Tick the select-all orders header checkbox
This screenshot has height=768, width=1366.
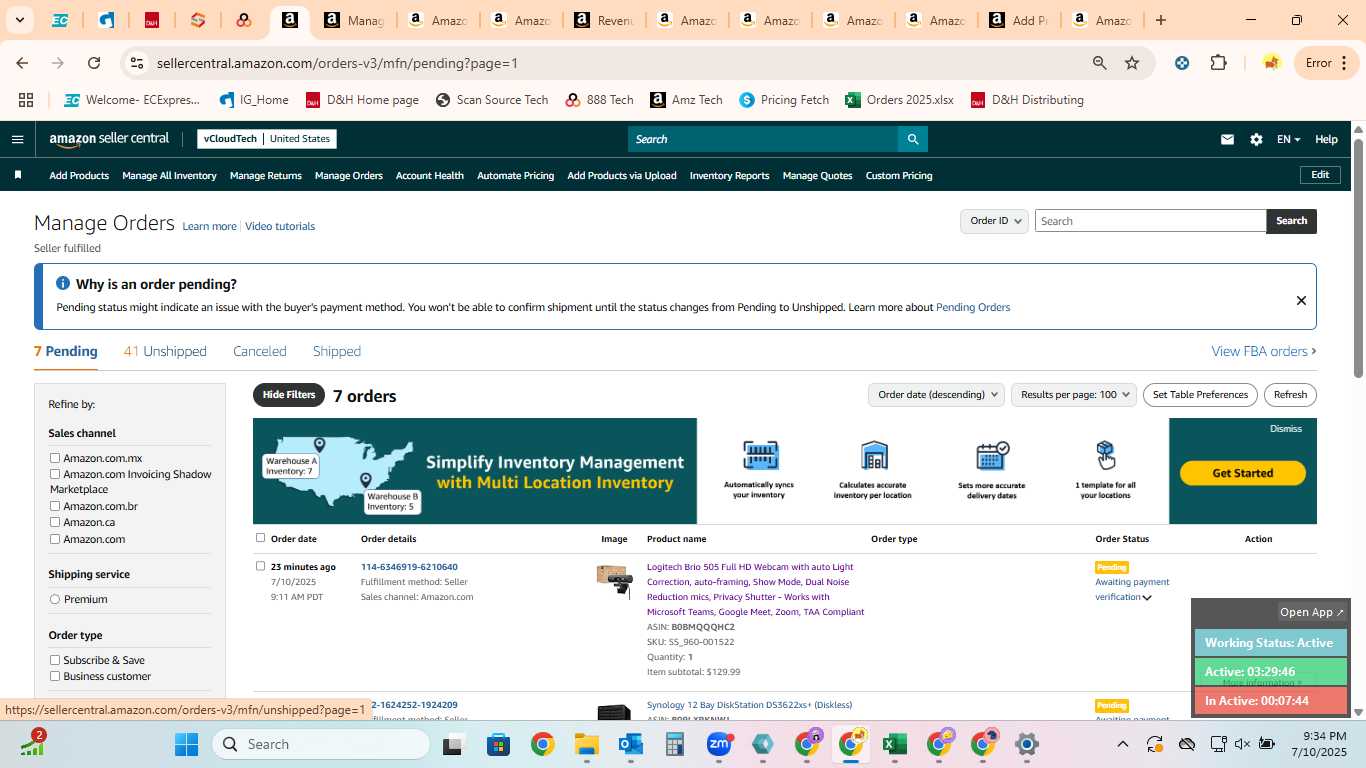(x=260, y=538)
